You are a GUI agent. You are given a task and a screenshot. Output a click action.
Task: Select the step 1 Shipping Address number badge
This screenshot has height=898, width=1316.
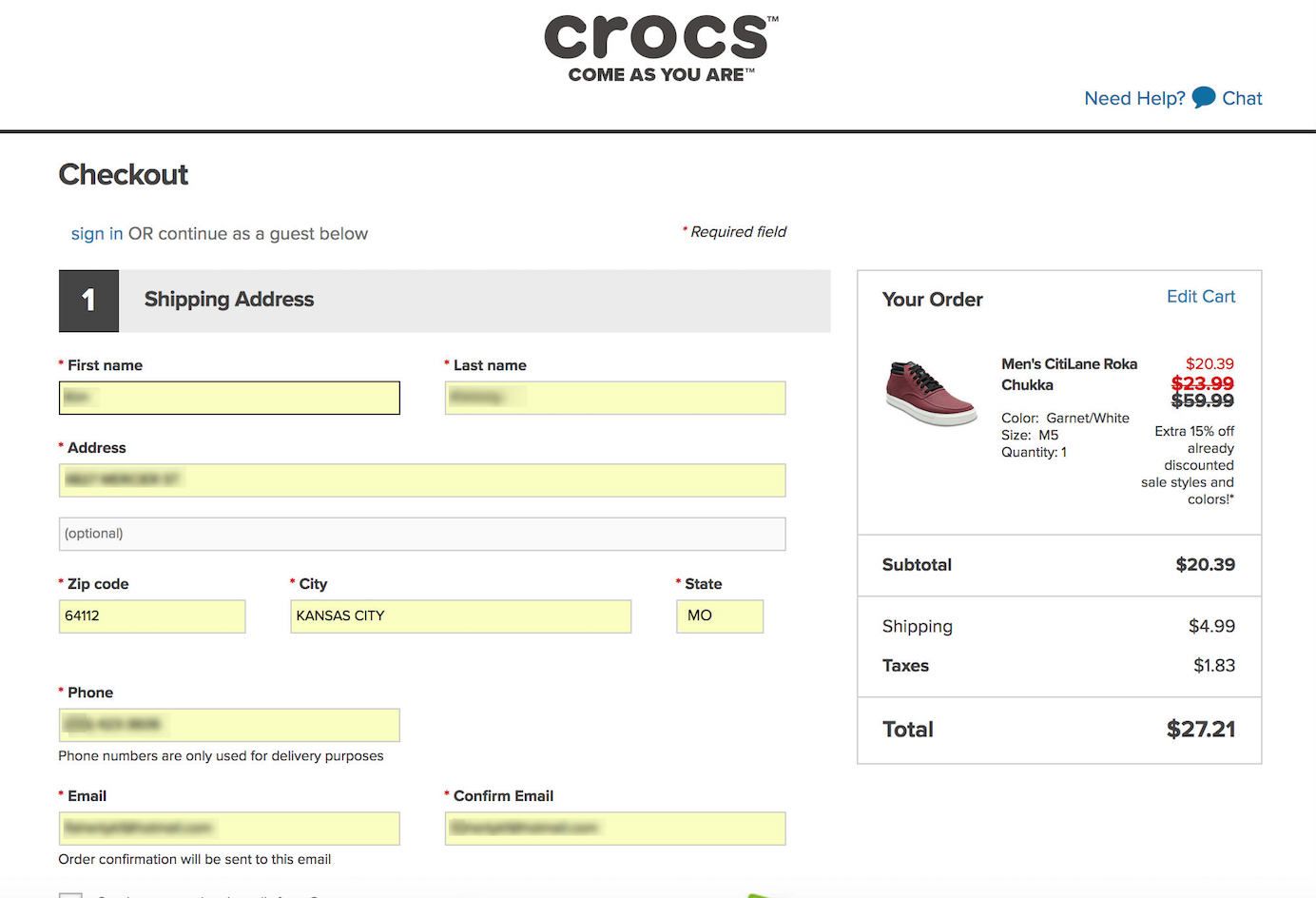tap(88, 300)
